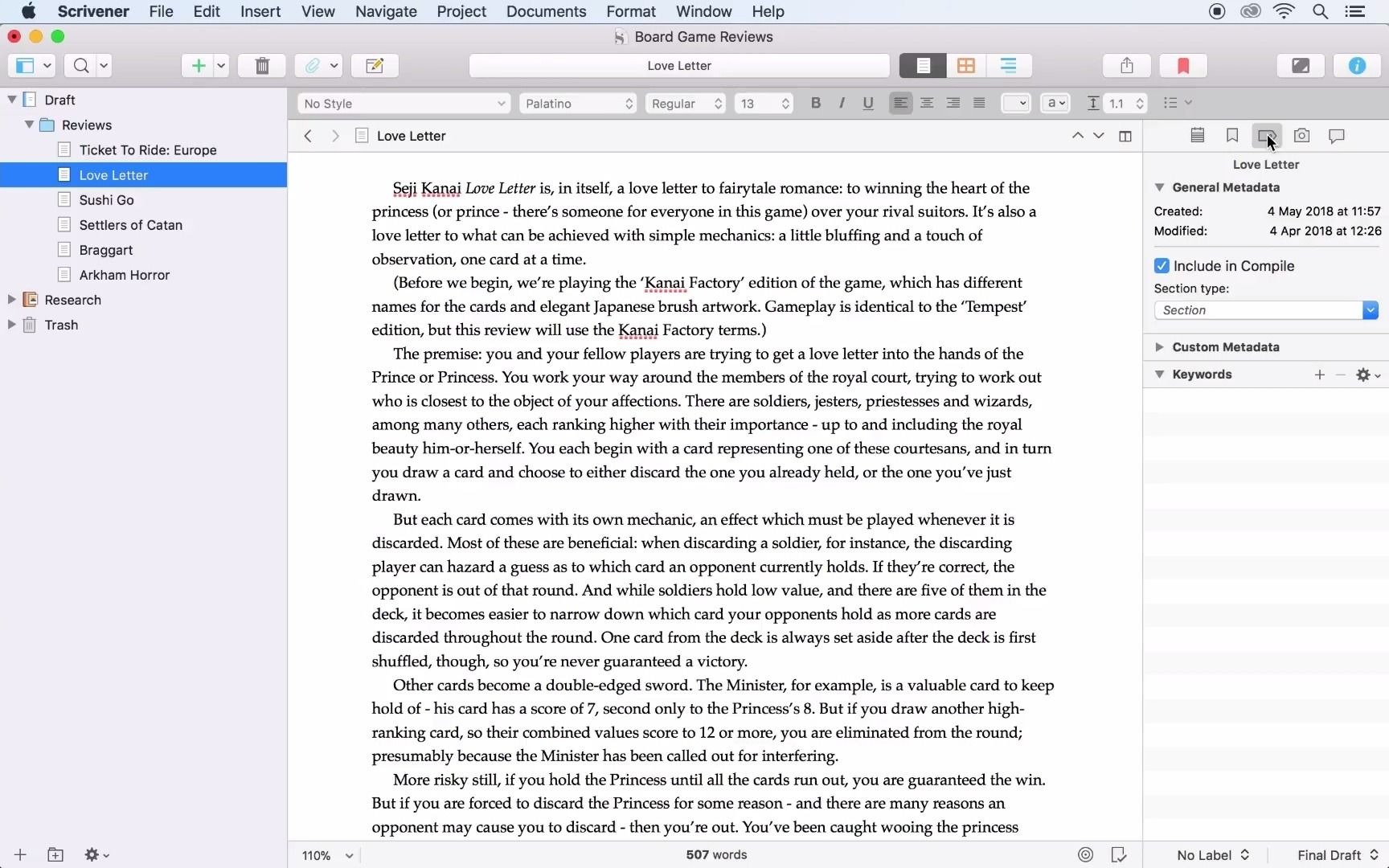Collapse Keywords section
The image size is (1389, 868).
[x=1159, y=375]
